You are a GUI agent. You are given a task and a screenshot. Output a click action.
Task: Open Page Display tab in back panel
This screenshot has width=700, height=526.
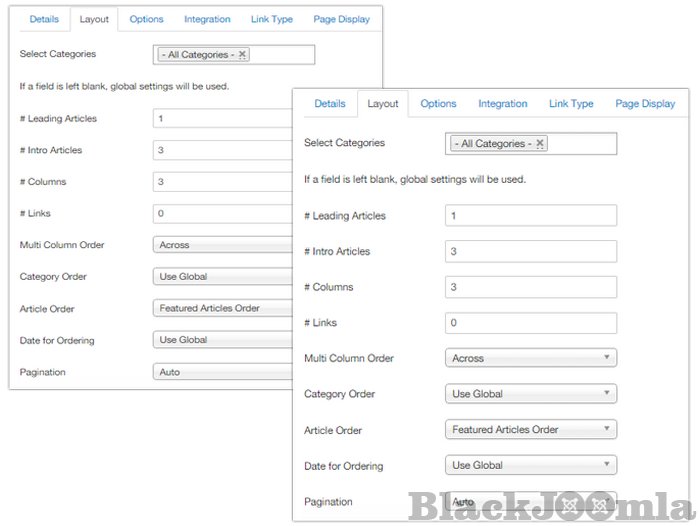point(340,19)
